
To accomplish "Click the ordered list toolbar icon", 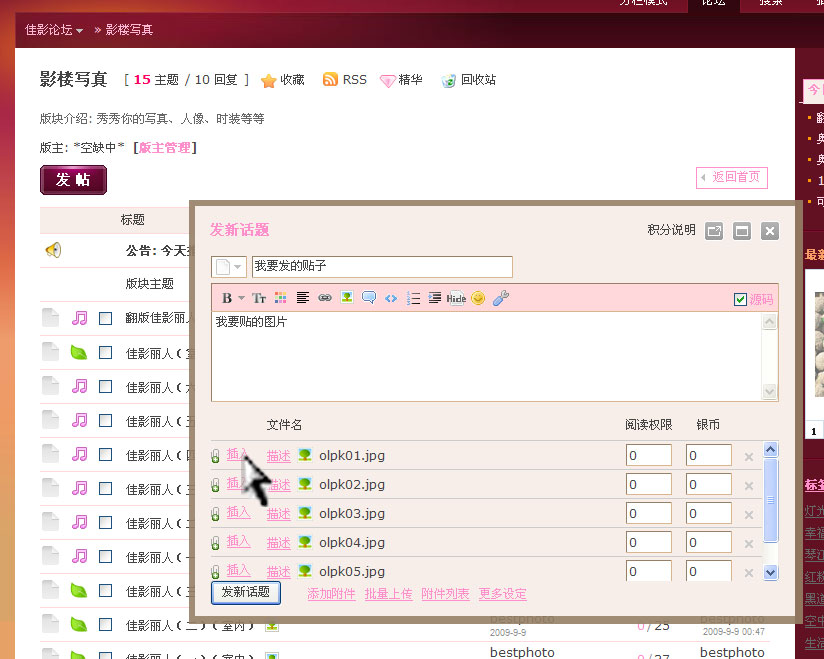I will 413,298.
